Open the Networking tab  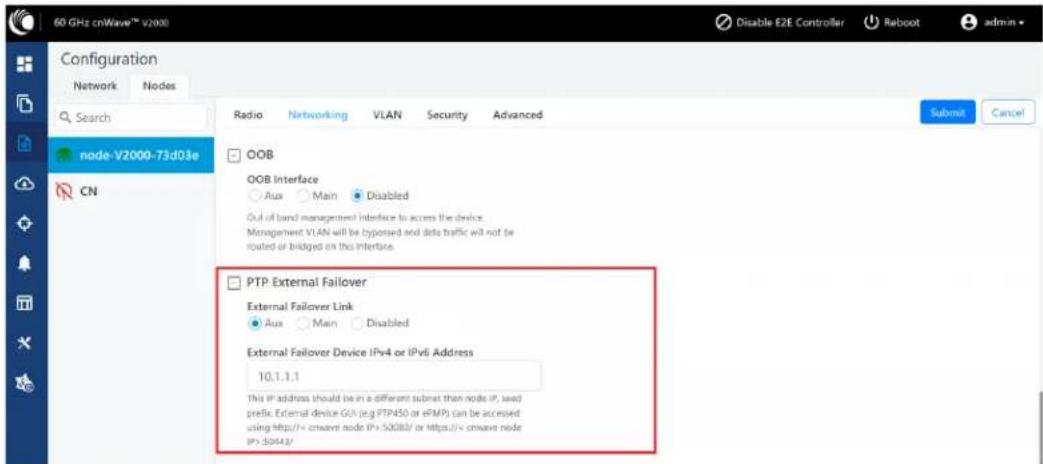point(318,115)
